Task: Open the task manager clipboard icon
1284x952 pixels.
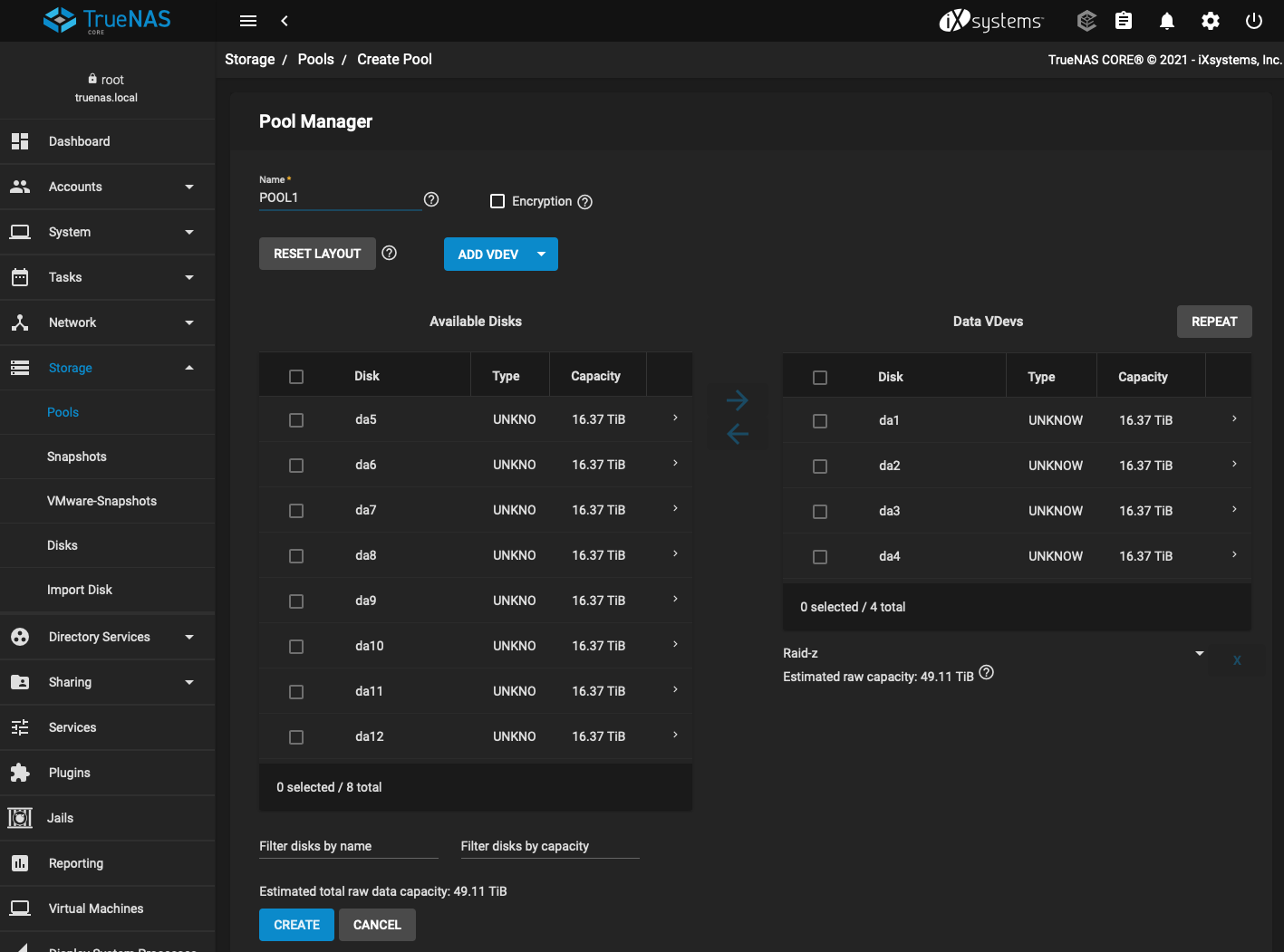Action: 1124,20
